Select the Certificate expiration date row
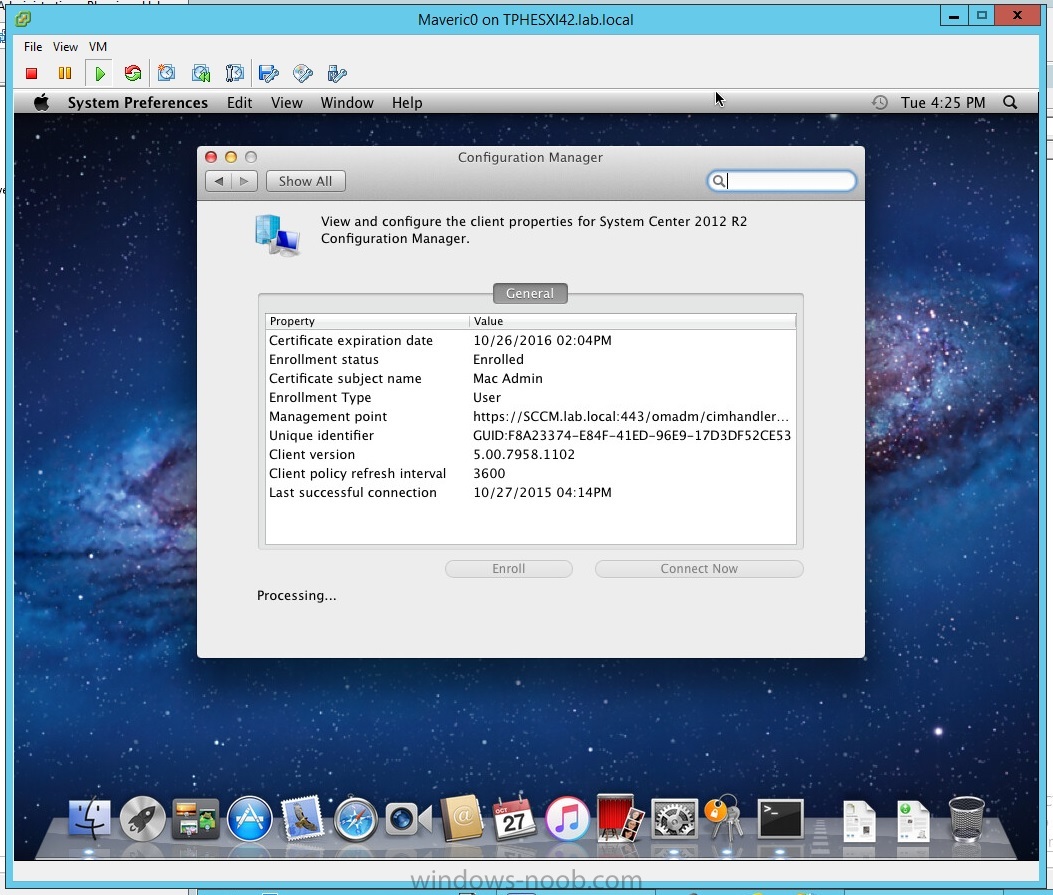Image resolution: width=1053 pixels, height=895 pixels. coord(531,340)
